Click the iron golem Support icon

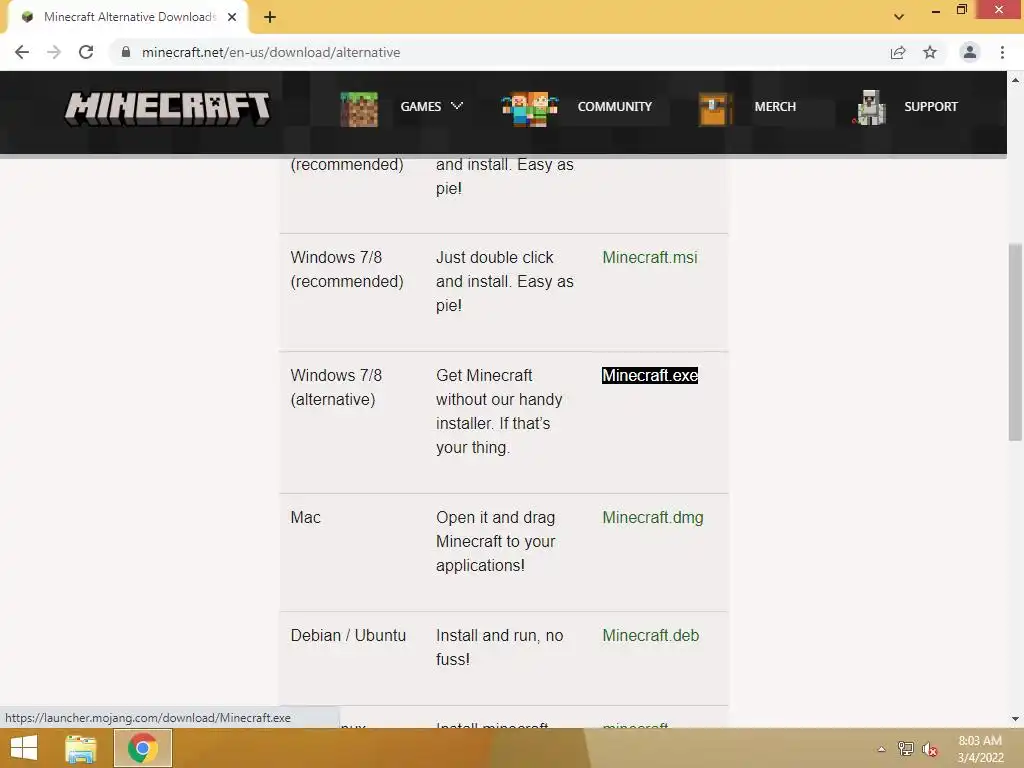click(x=871, y=108)
